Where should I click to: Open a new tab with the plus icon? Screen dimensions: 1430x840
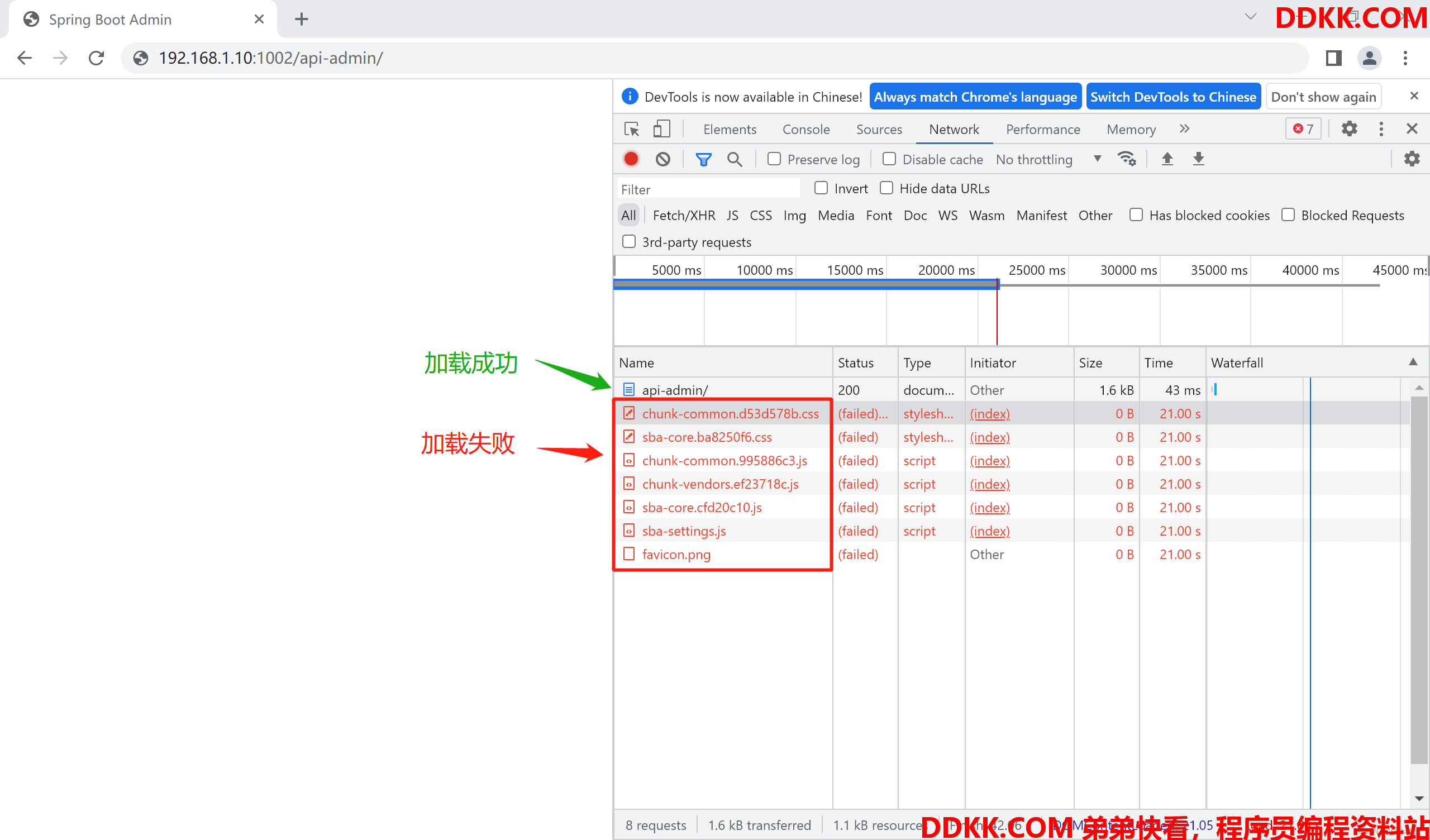(x=301, y=20)
